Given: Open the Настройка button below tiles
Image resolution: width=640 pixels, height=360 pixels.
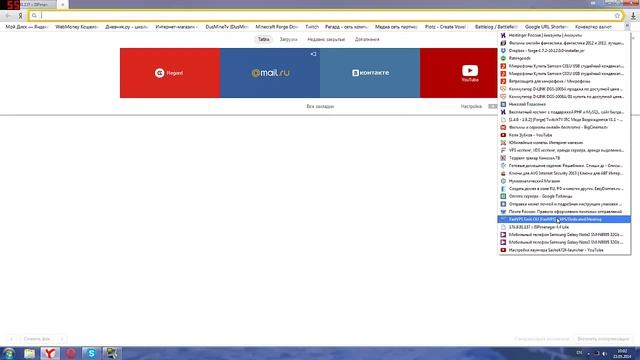Looking at the screenshot, I should (x=471, y=106).
